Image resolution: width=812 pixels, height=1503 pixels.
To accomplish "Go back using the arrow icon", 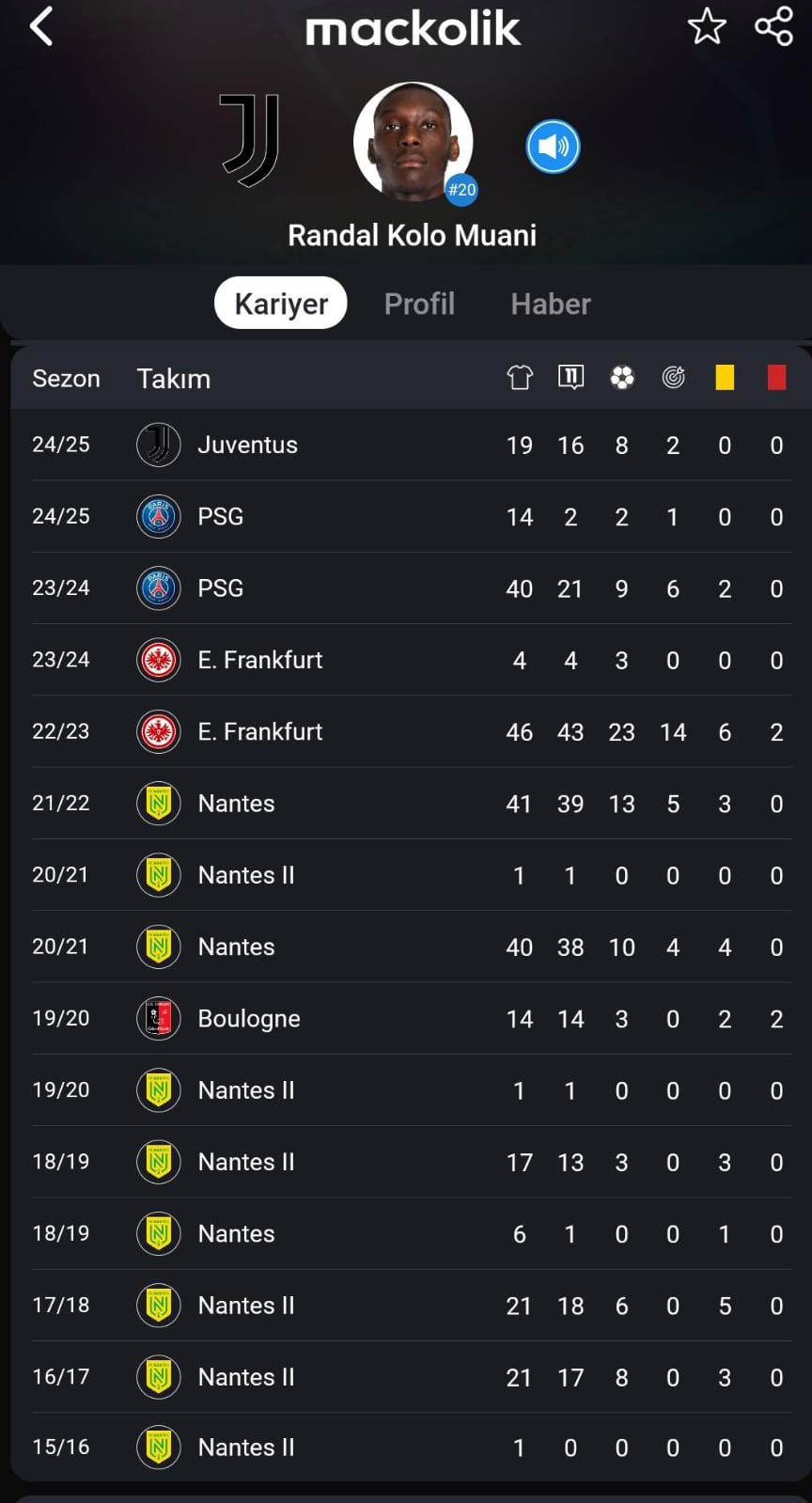I will click(41, 26).
